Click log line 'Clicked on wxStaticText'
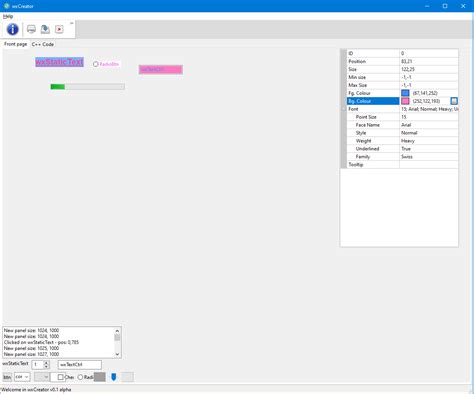Screen dimensions: 474x394 (41, 342)
